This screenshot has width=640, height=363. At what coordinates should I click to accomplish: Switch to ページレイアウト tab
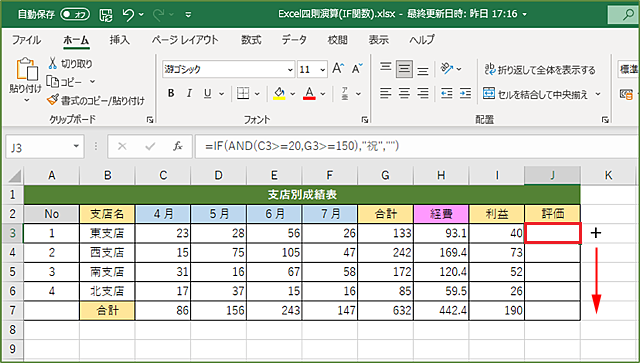pyautogui.click(x=185, y=40)
